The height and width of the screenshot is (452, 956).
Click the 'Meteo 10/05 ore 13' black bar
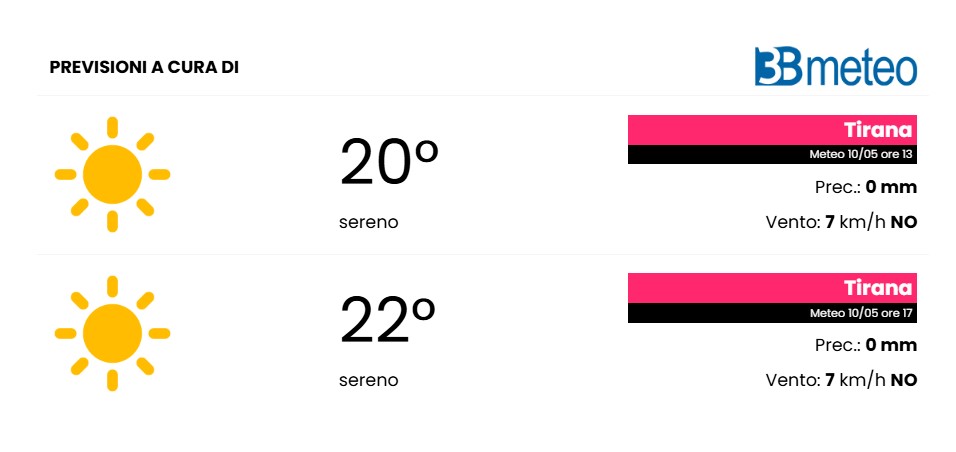click(772, 154)
